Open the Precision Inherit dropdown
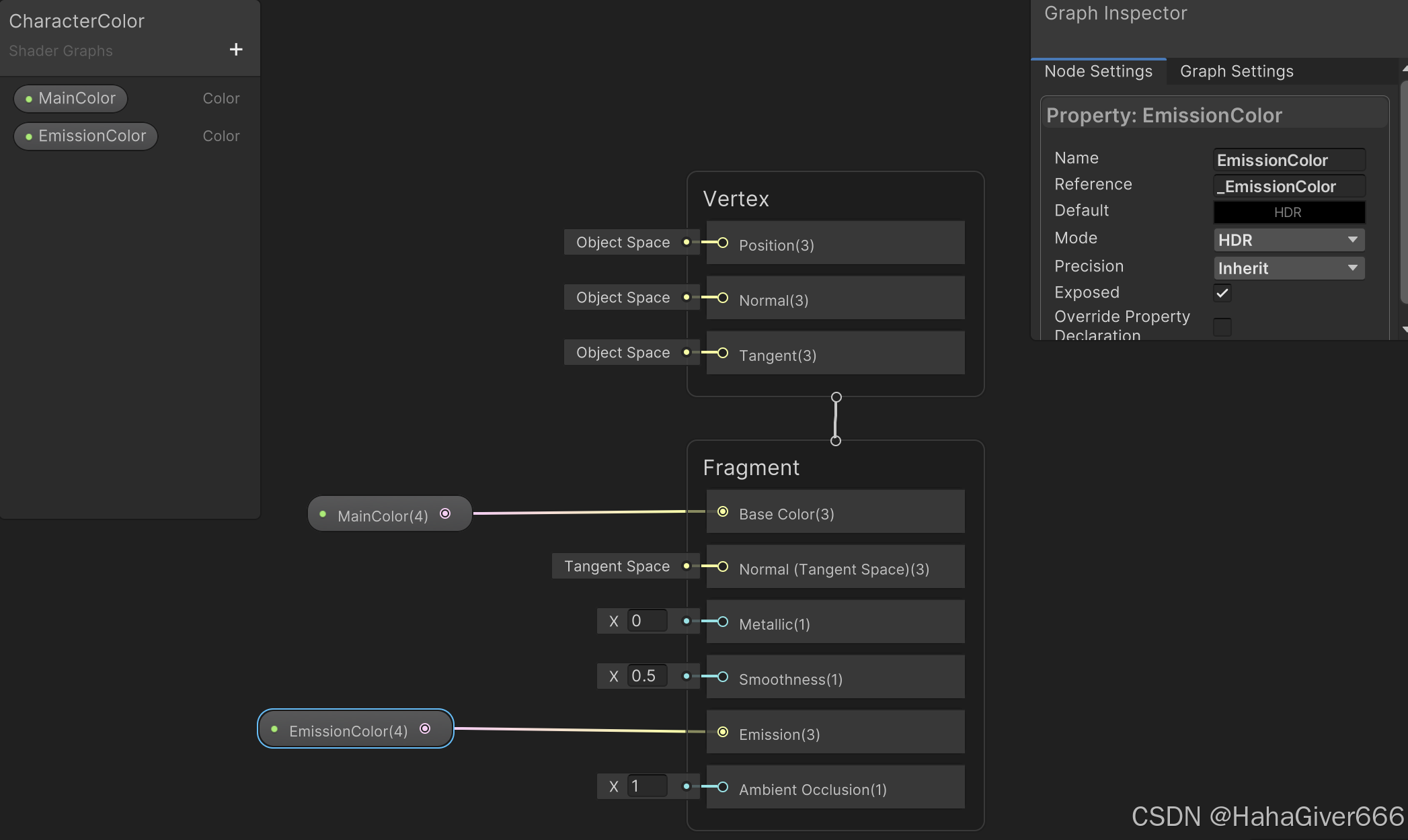 click(1288, 268)
